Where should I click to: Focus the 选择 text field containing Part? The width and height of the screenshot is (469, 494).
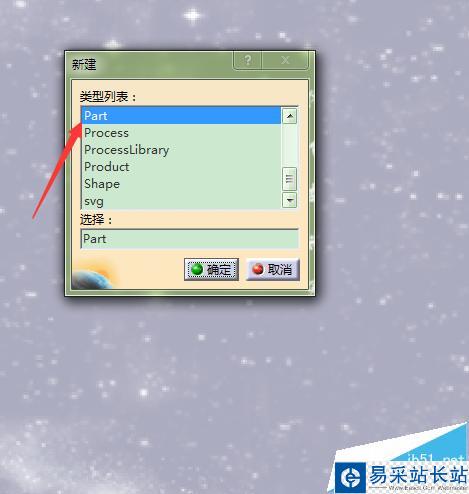coord(189,239)
